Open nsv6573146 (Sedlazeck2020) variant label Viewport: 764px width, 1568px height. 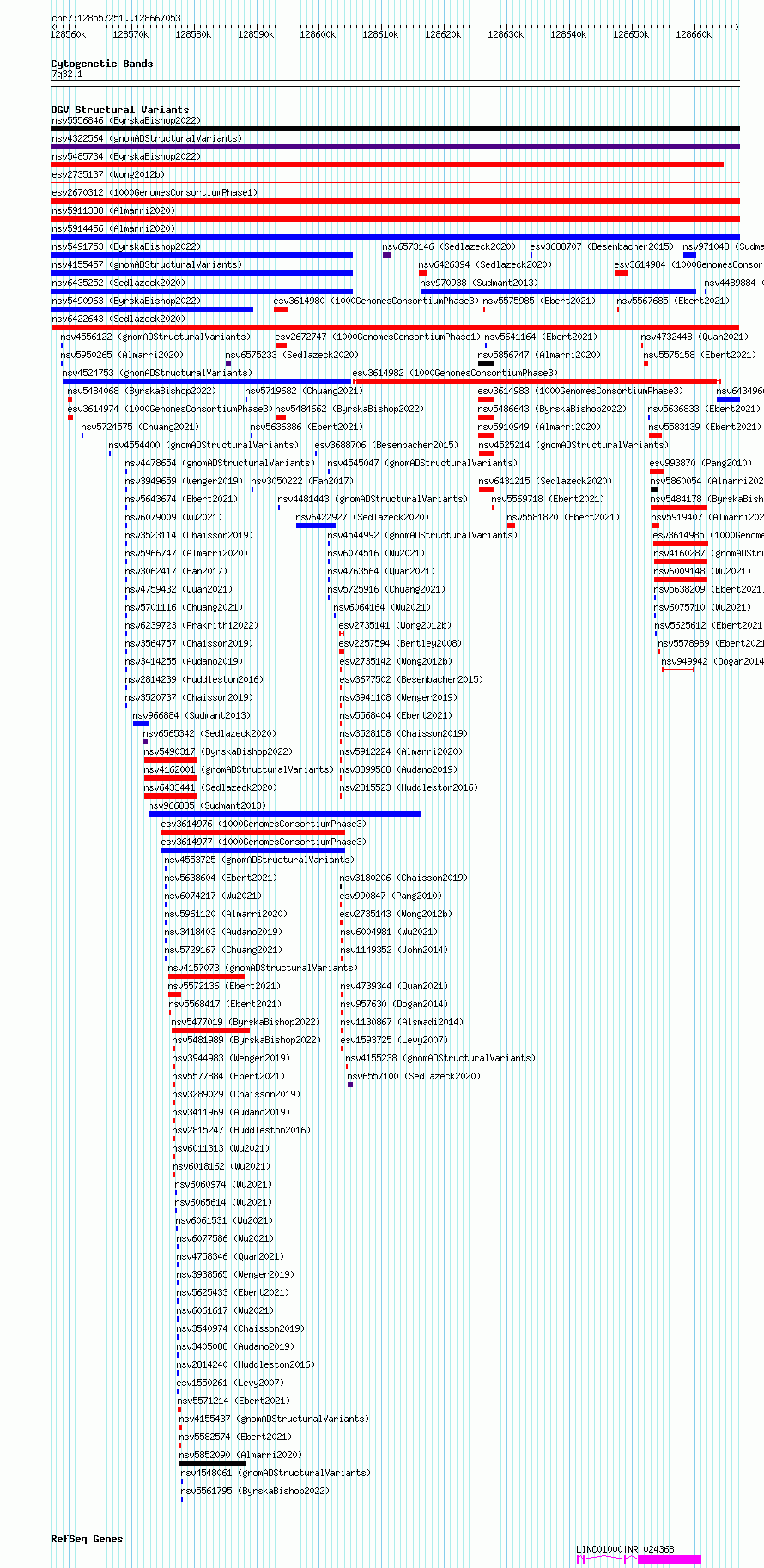tap(450, 247)
